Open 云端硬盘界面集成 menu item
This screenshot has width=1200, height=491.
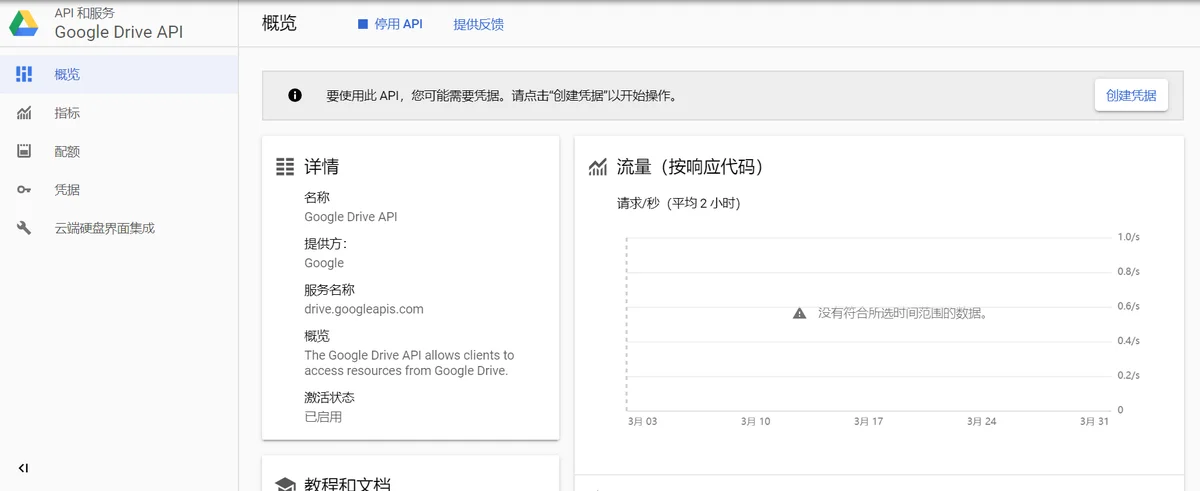(119, 228)
